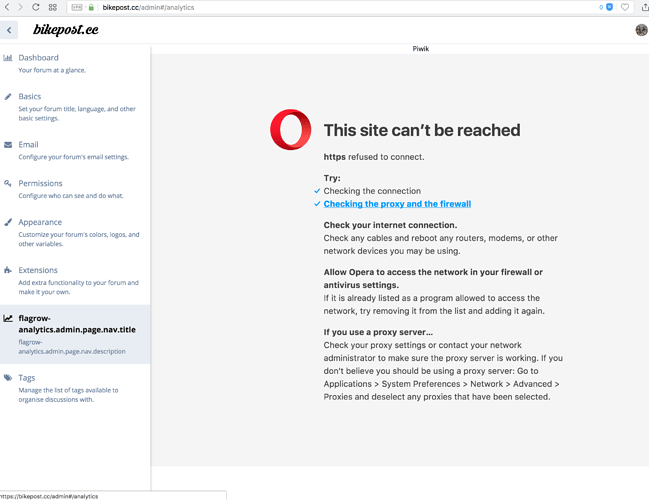The width and height of the screenshot is (649, 500).
Task: Click the red Opera logo
Action: (x=291, y=130)
